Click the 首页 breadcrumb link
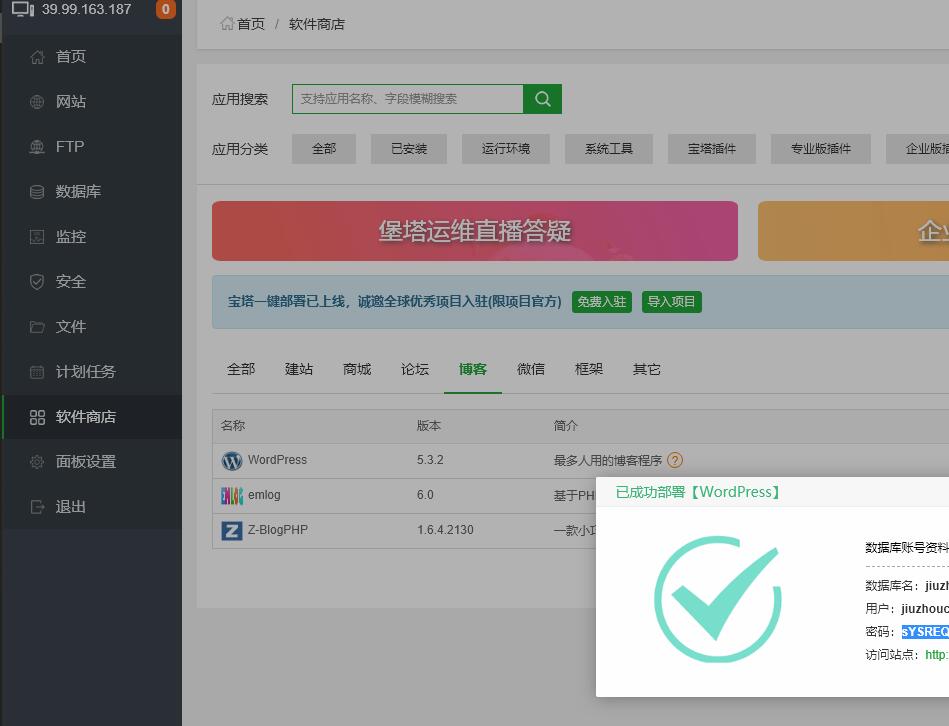Viewport: 949px width, 726px height. click(x=251, y=24)
